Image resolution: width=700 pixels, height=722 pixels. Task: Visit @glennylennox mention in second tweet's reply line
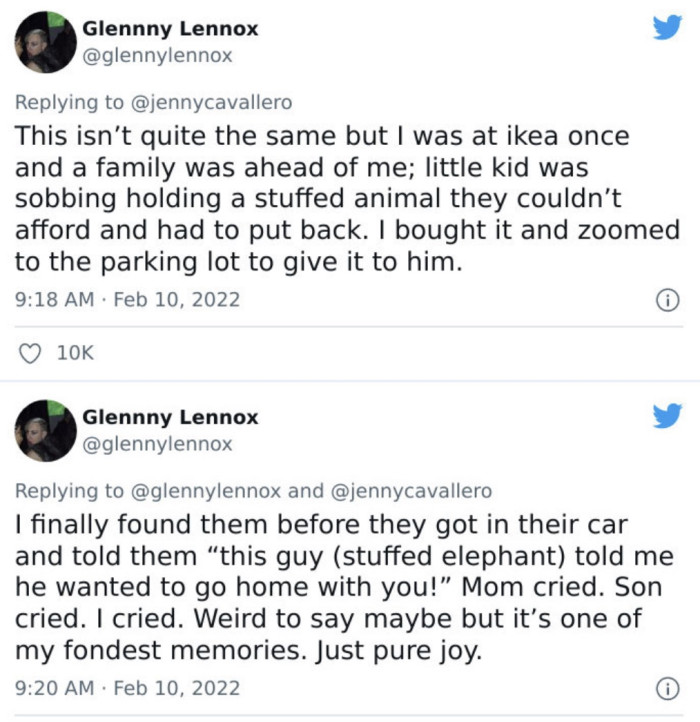[207, 490]
